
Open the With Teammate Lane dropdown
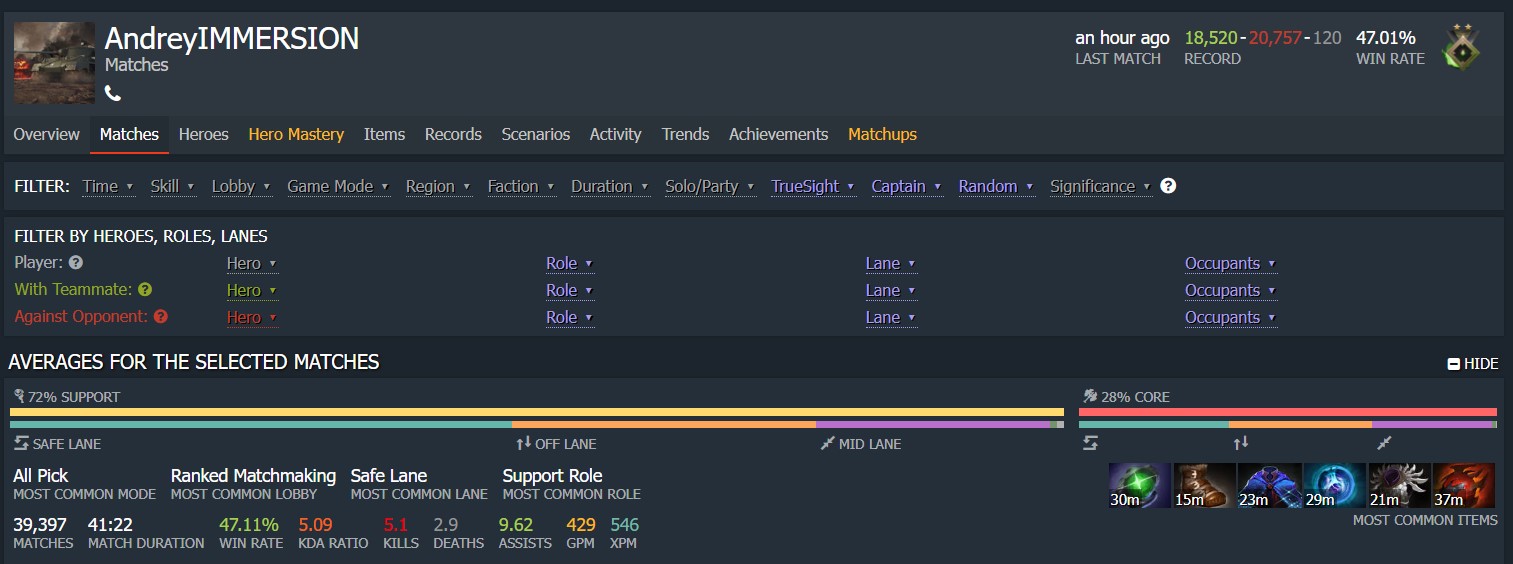891,290
